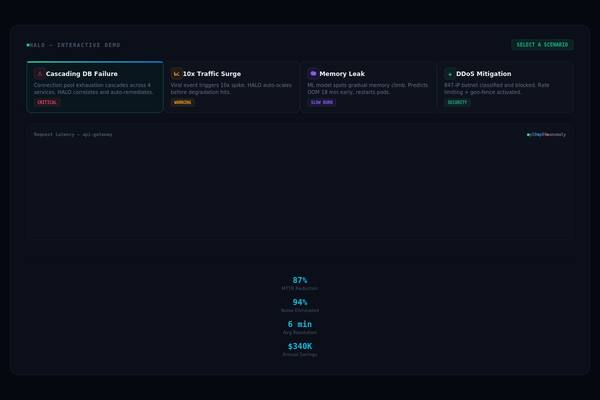Click the Cascading DB Failure alert icon
Image resolution: width=600 pixels, height=400 pixels.
pyautogui.click(x=40, y=74)
